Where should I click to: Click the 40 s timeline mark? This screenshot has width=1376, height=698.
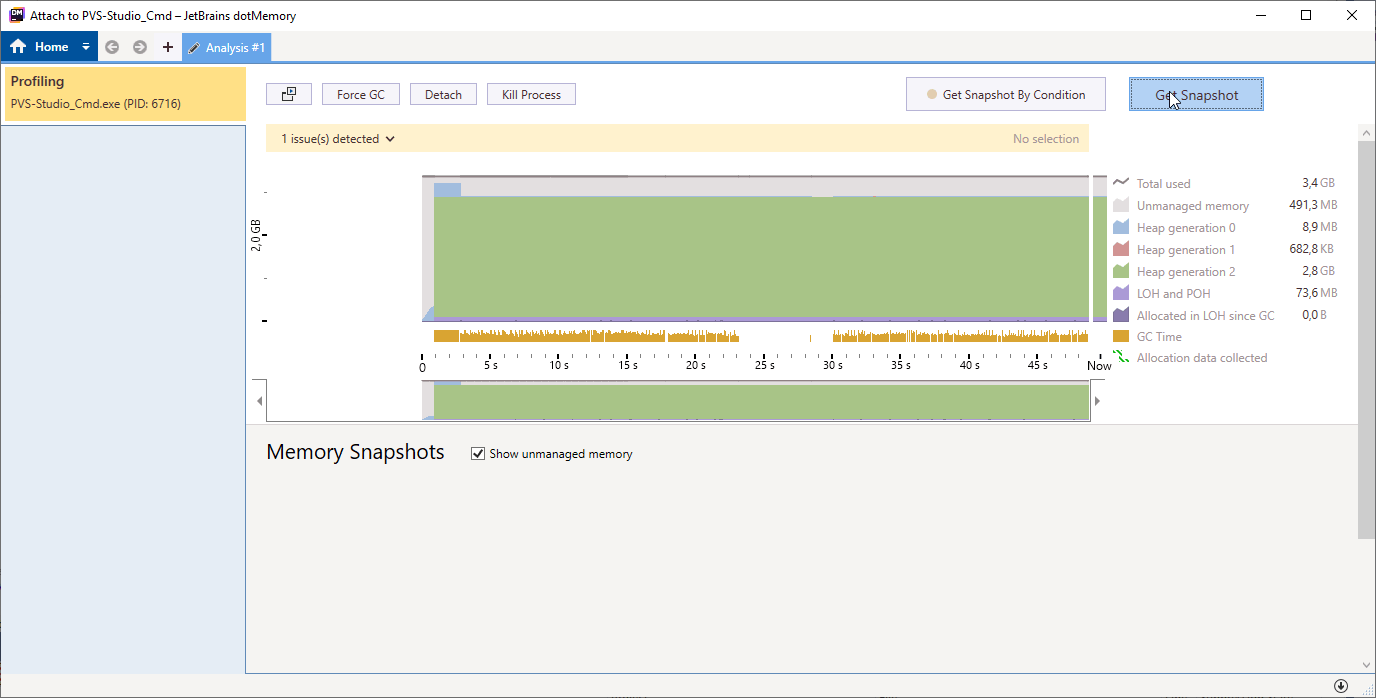(x=969, y=365)
